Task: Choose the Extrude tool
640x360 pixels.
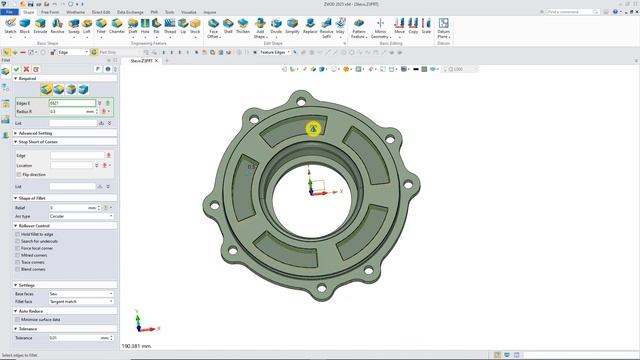Action: (40, 26)
